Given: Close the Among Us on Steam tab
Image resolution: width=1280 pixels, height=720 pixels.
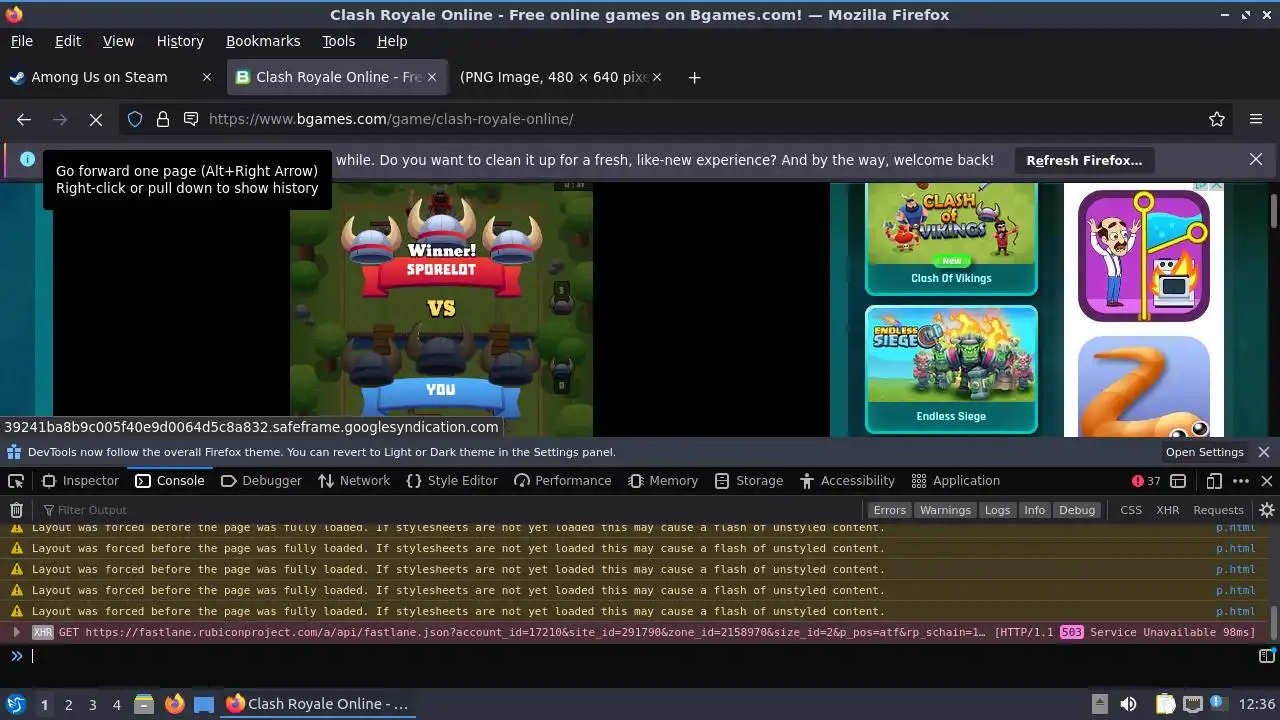Looking at the screenshot, I should point(207,77).
